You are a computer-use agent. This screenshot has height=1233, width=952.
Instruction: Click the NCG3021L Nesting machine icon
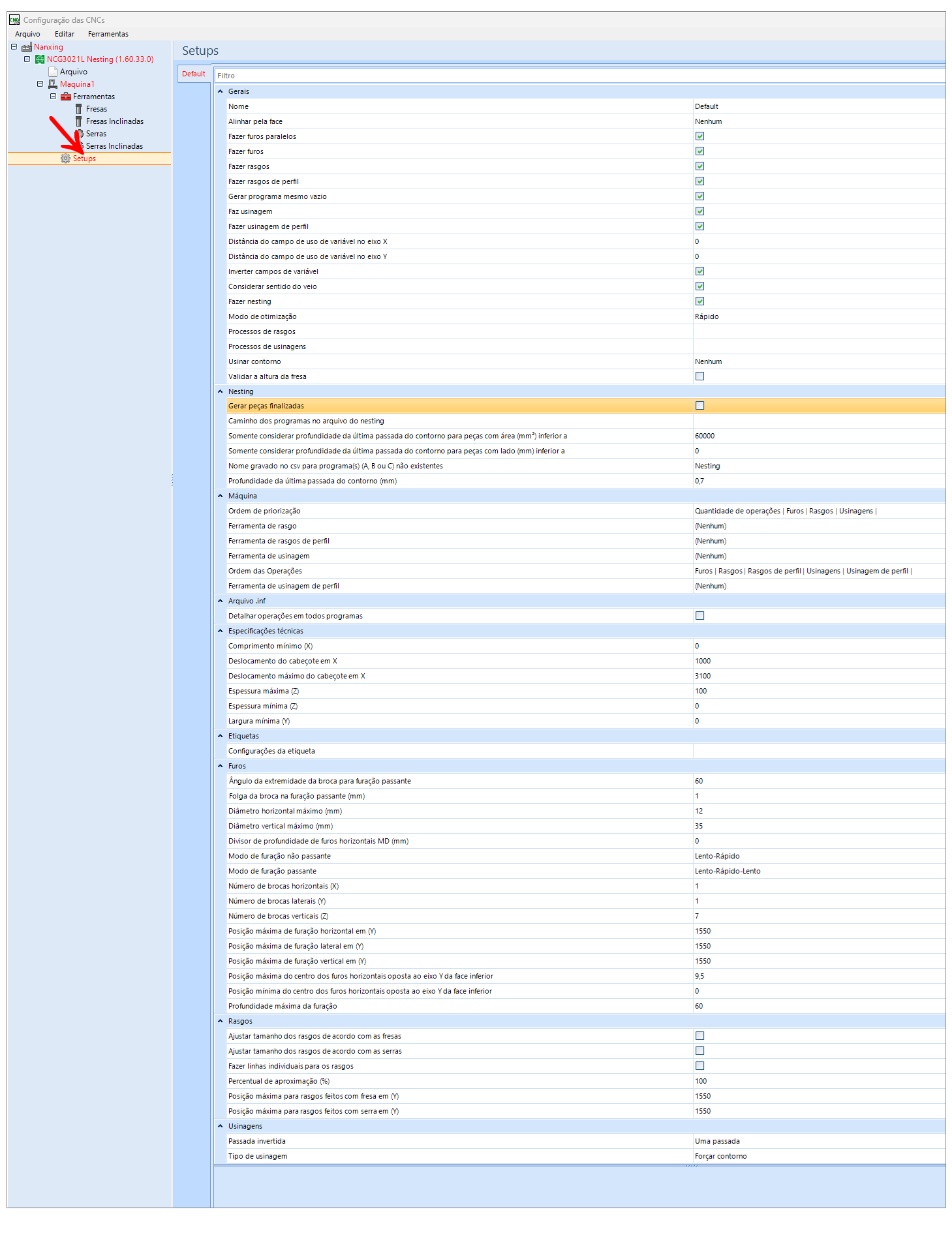coord(40,59)
